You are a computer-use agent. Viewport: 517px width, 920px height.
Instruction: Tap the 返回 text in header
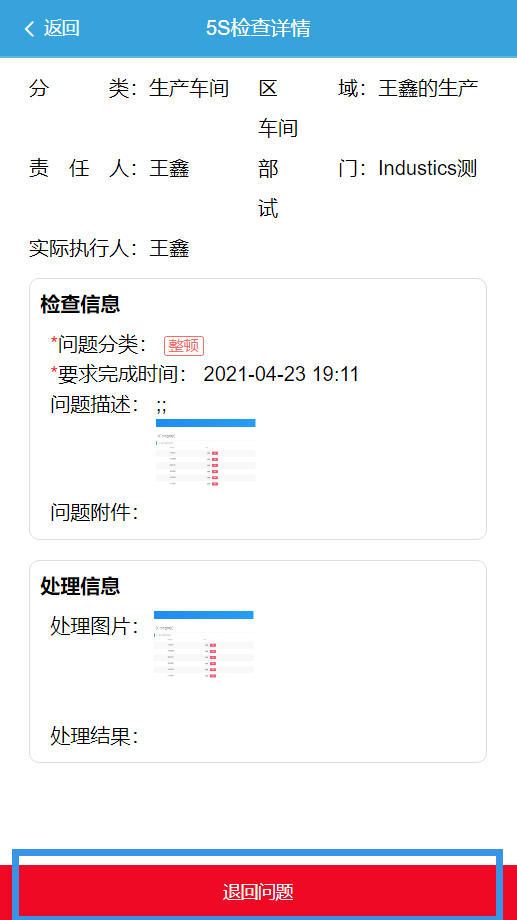coord(62,28)
